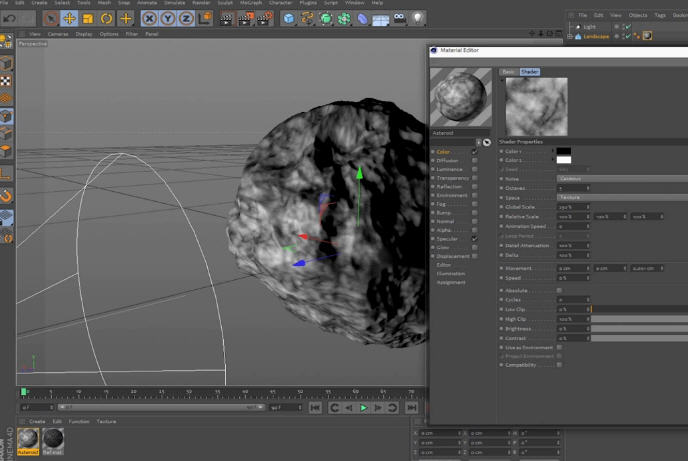Click the Render View clapperboard icon
This screenshot has width=688, height=461.
click(x=226, y=19)
